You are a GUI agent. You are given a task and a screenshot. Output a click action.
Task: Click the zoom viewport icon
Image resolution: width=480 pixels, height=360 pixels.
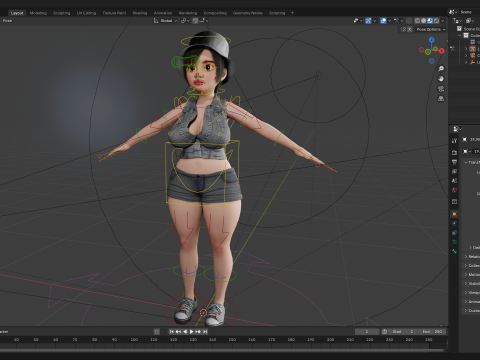(x=441, y=69)
